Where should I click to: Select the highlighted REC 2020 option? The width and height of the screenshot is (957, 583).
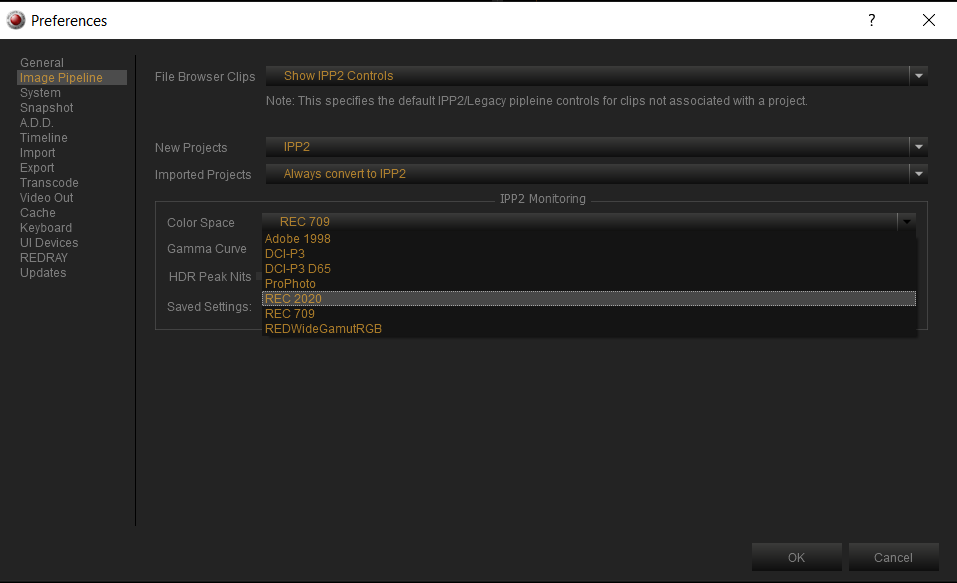(x=589, y=299)
